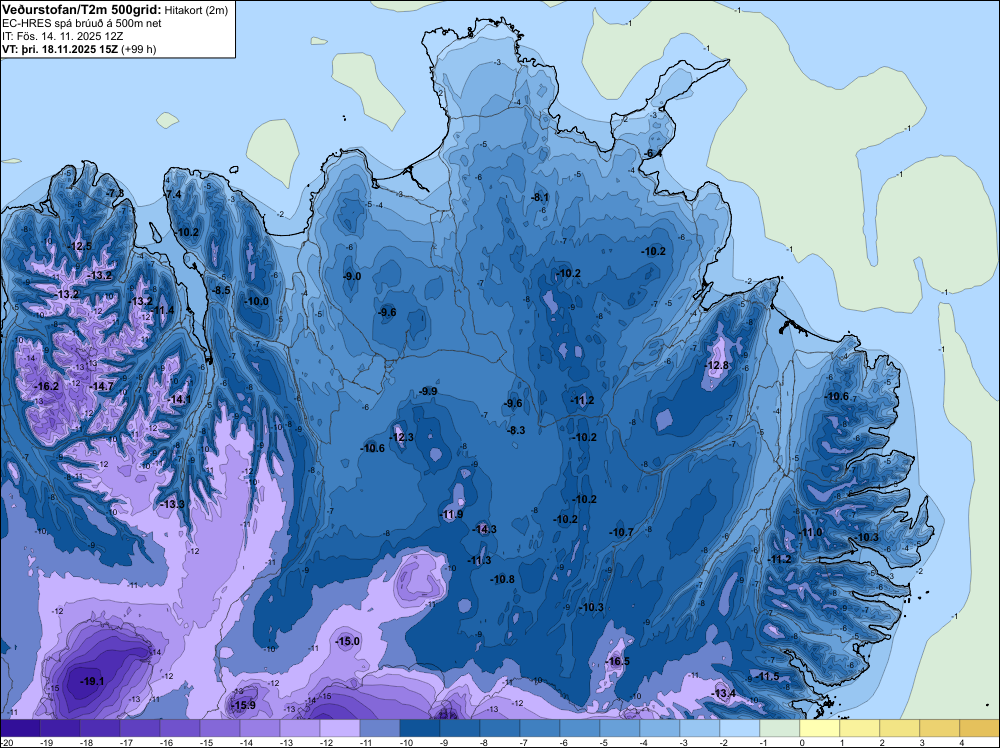Click the -15.0 temperature label
Image resolution: width=1000 pixels, height=748 pixels.
point(348,641)
